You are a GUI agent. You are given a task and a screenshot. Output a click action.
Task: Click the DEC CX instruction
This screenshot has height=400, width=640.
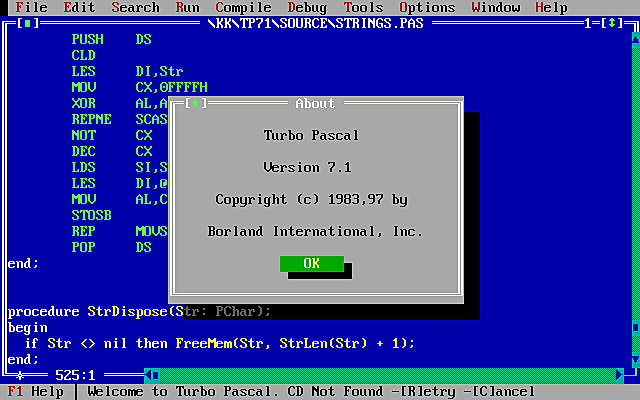pyautogui.click(x=112, y=151)
